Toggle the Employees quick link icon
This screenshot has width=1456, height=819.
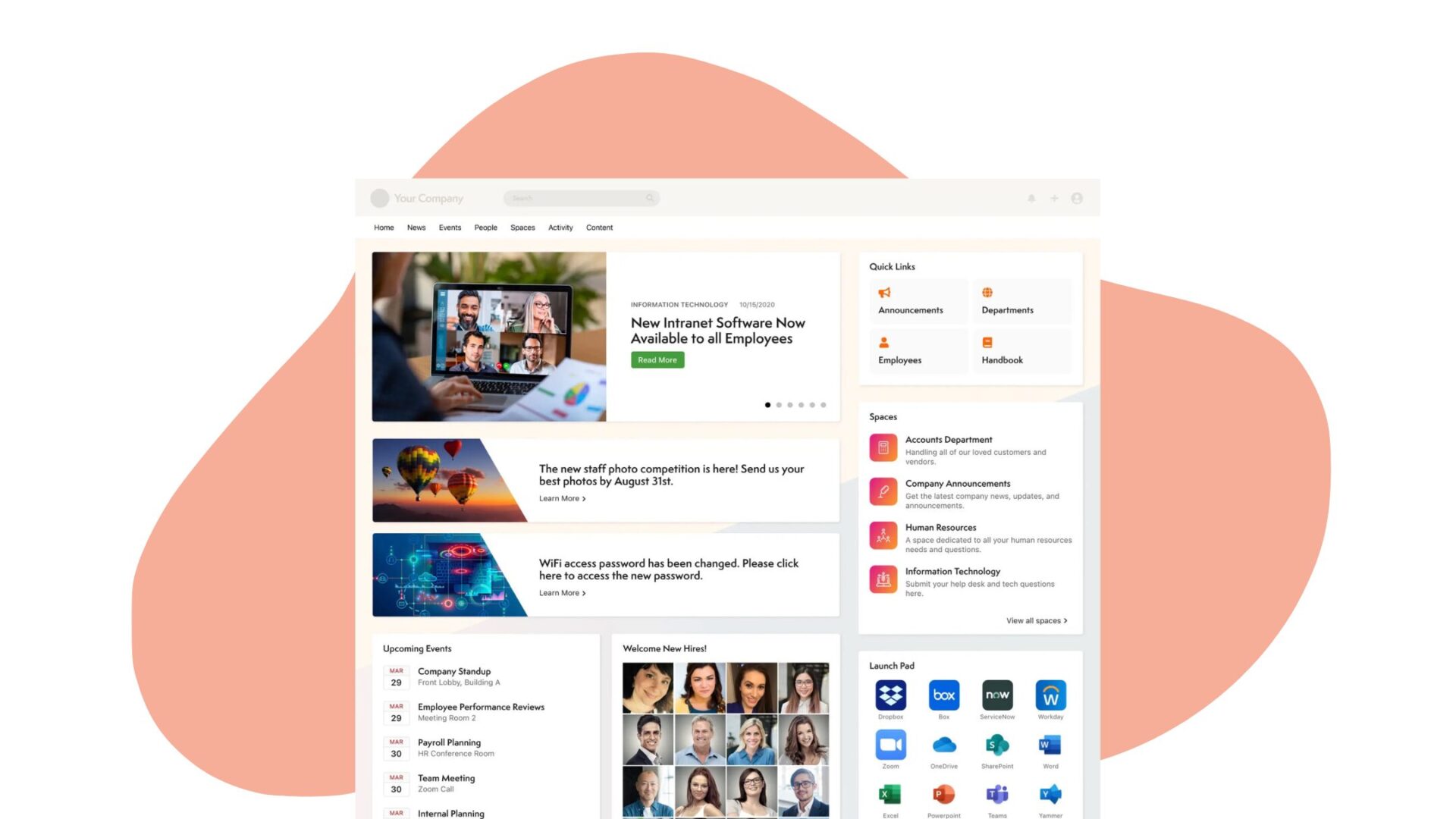click(x=883, y=341)
